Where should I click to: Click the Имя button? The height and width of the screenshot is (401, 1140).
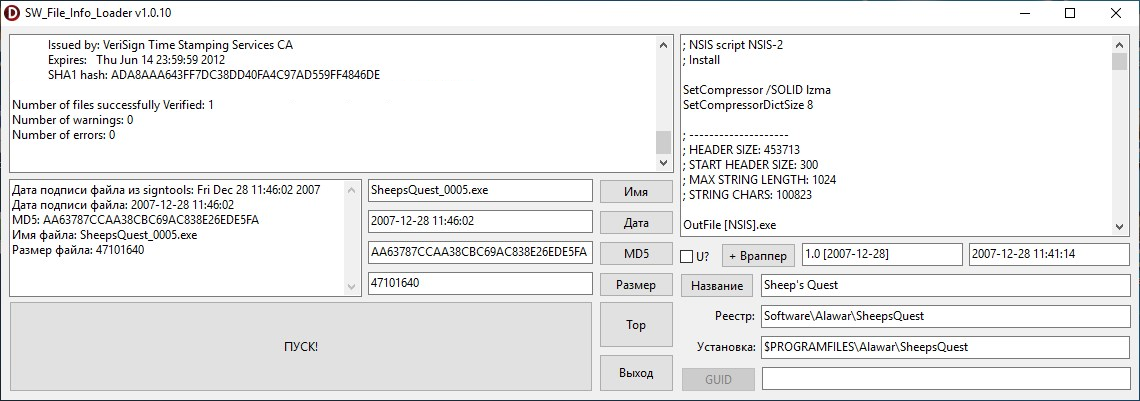pos(636,192)
